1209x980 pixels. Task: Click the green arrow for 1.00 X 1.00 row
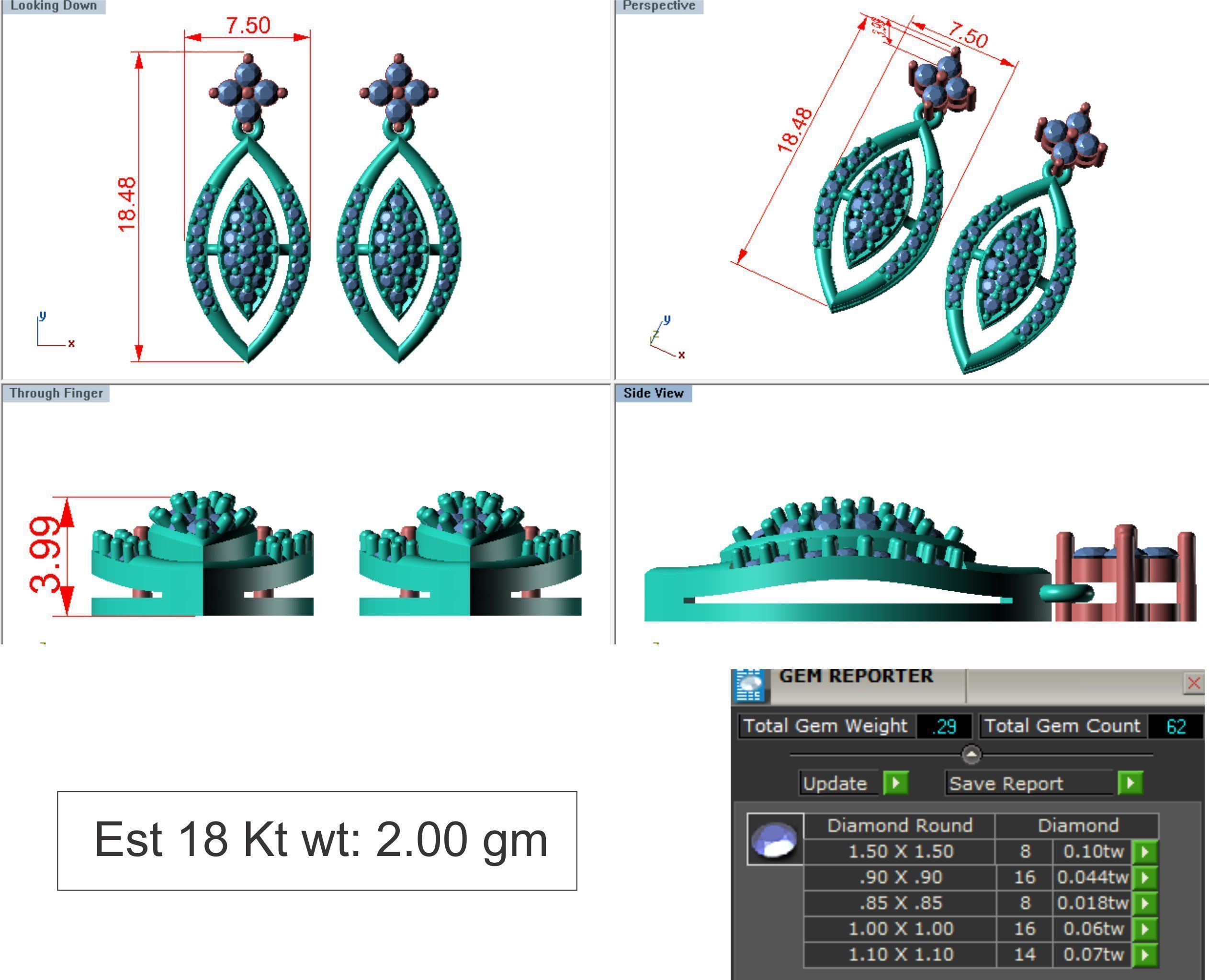pos(1145,929)
